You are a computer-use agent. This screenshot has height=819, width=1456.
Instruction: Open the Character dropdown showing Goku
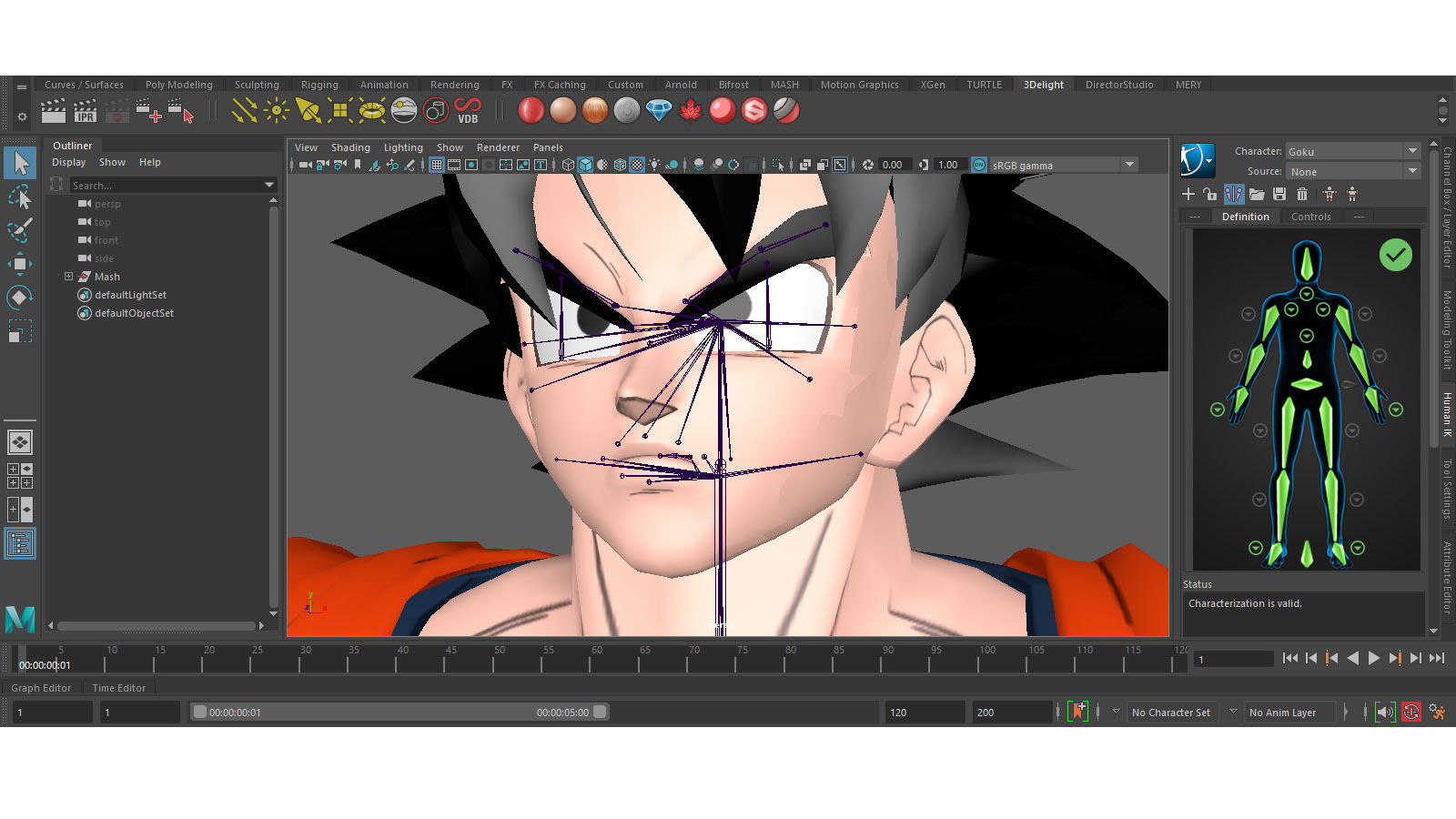(x=1352, y=151)
